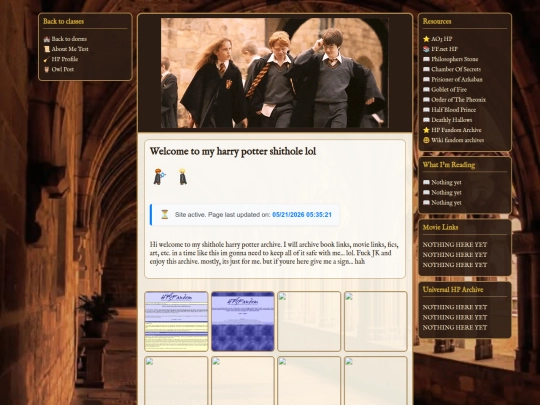
Task: Open the About Me Test link
Action: (x=70, y=49)
